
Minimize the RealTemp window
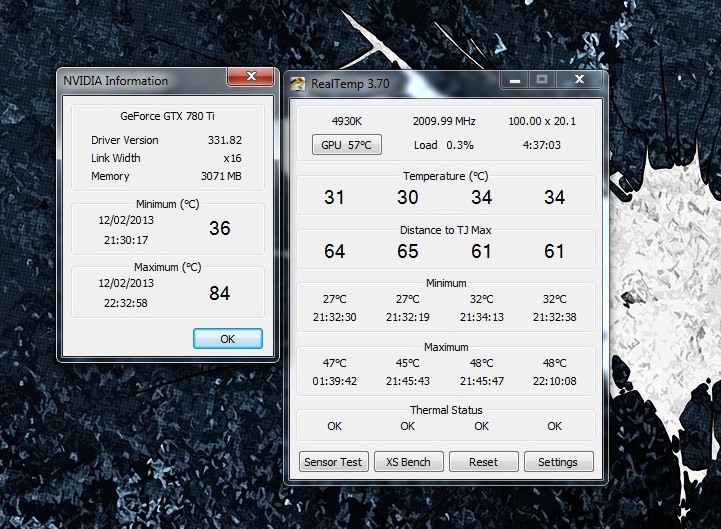click(x=515, y=80)
